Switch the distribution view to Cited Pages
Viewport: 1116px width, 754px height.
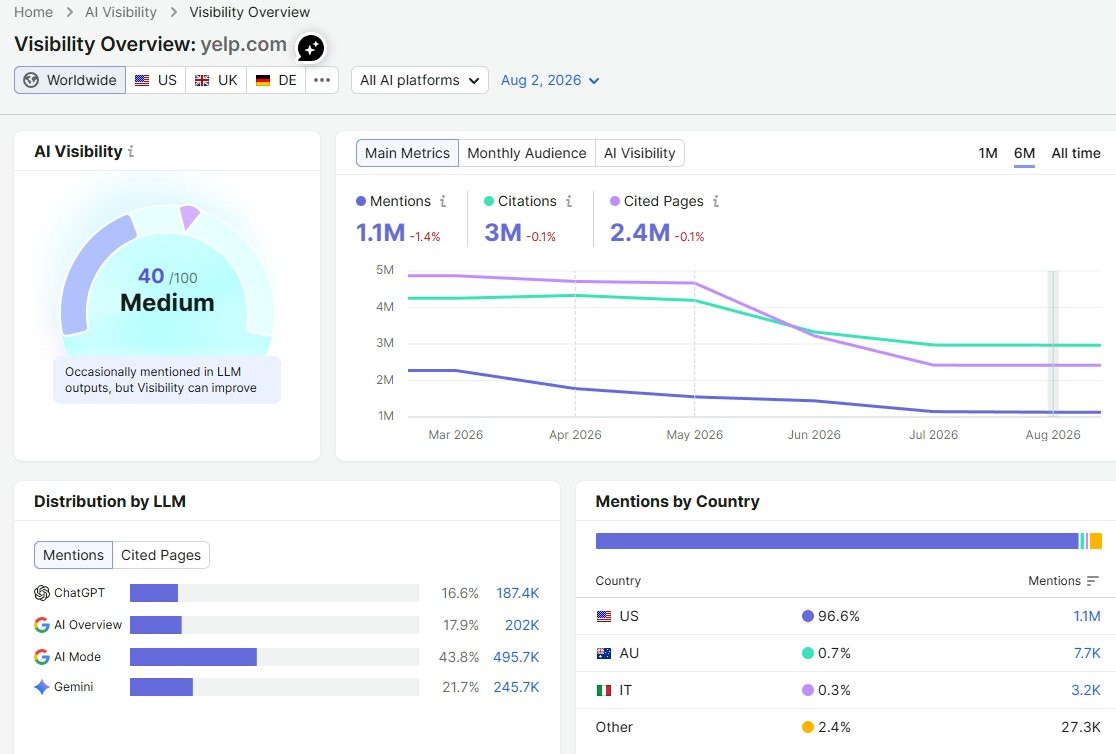161,555
